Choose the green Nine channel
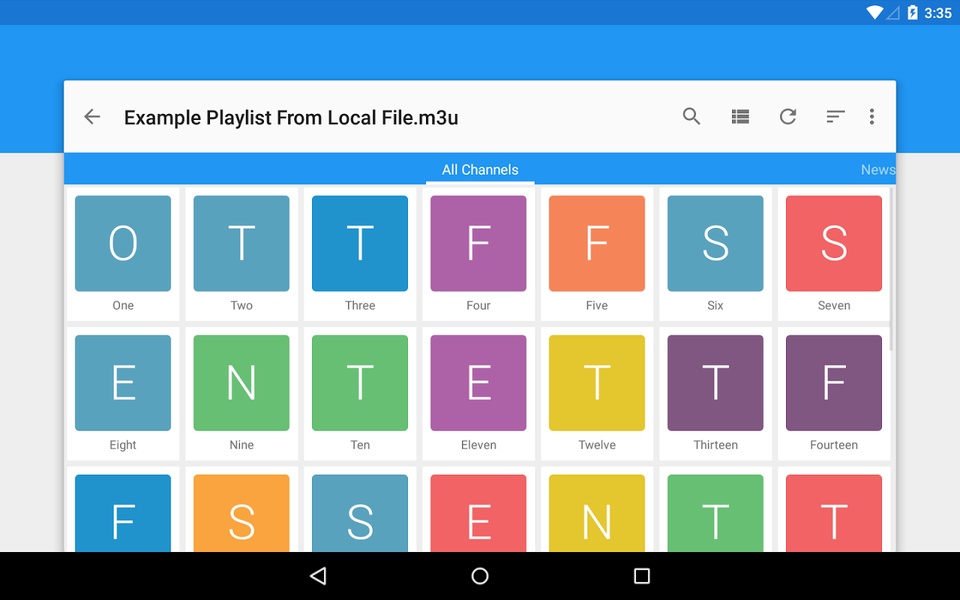This screenshot has height=600, width=960. pyautogui.click(x=241, y=393)
